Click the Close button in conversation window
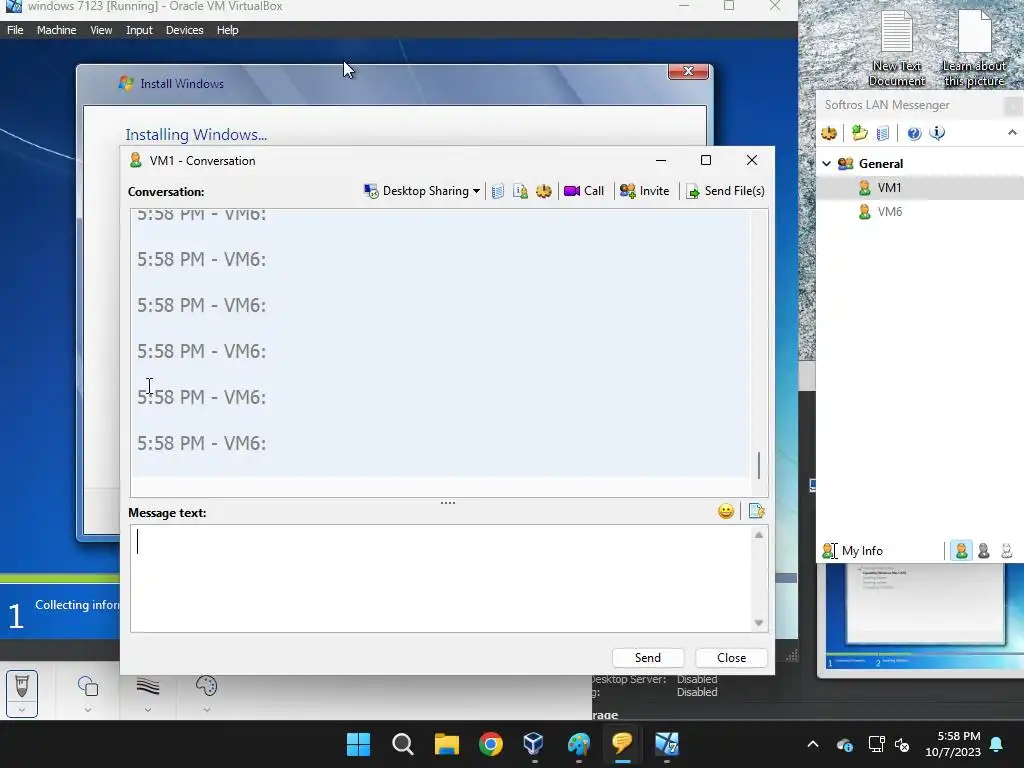Screen dimensions: 1024x768 click(731, 658)
